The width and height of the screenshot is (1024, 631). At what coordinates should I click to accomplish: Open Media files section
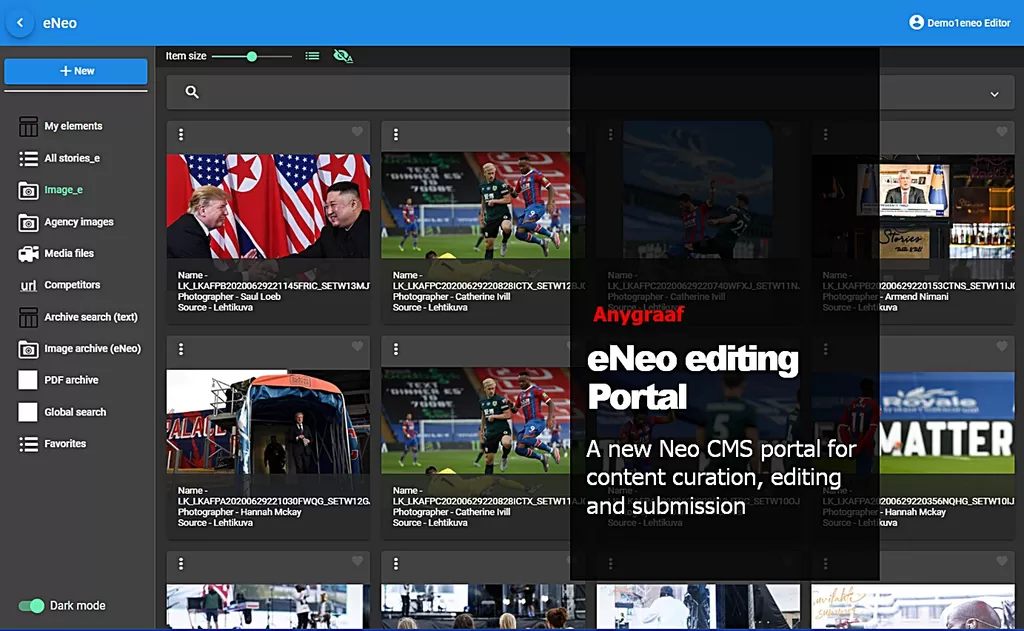pos(69,253)
